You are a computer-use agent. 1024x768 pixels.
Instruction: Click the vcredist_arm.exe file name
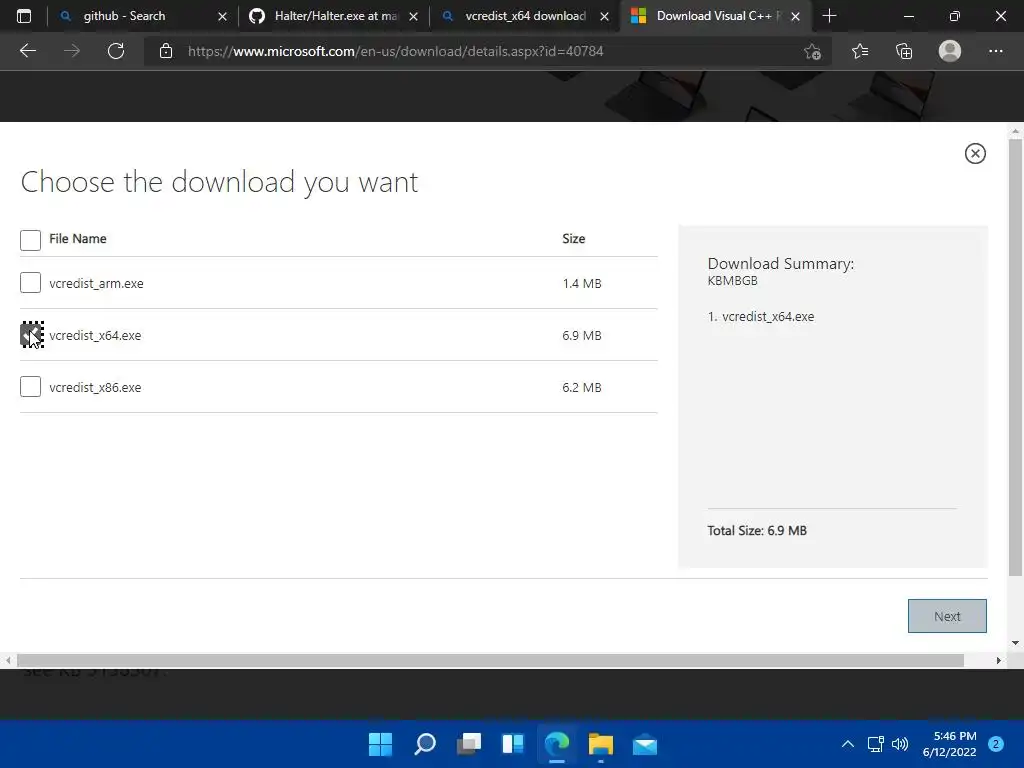pos(96,283)
